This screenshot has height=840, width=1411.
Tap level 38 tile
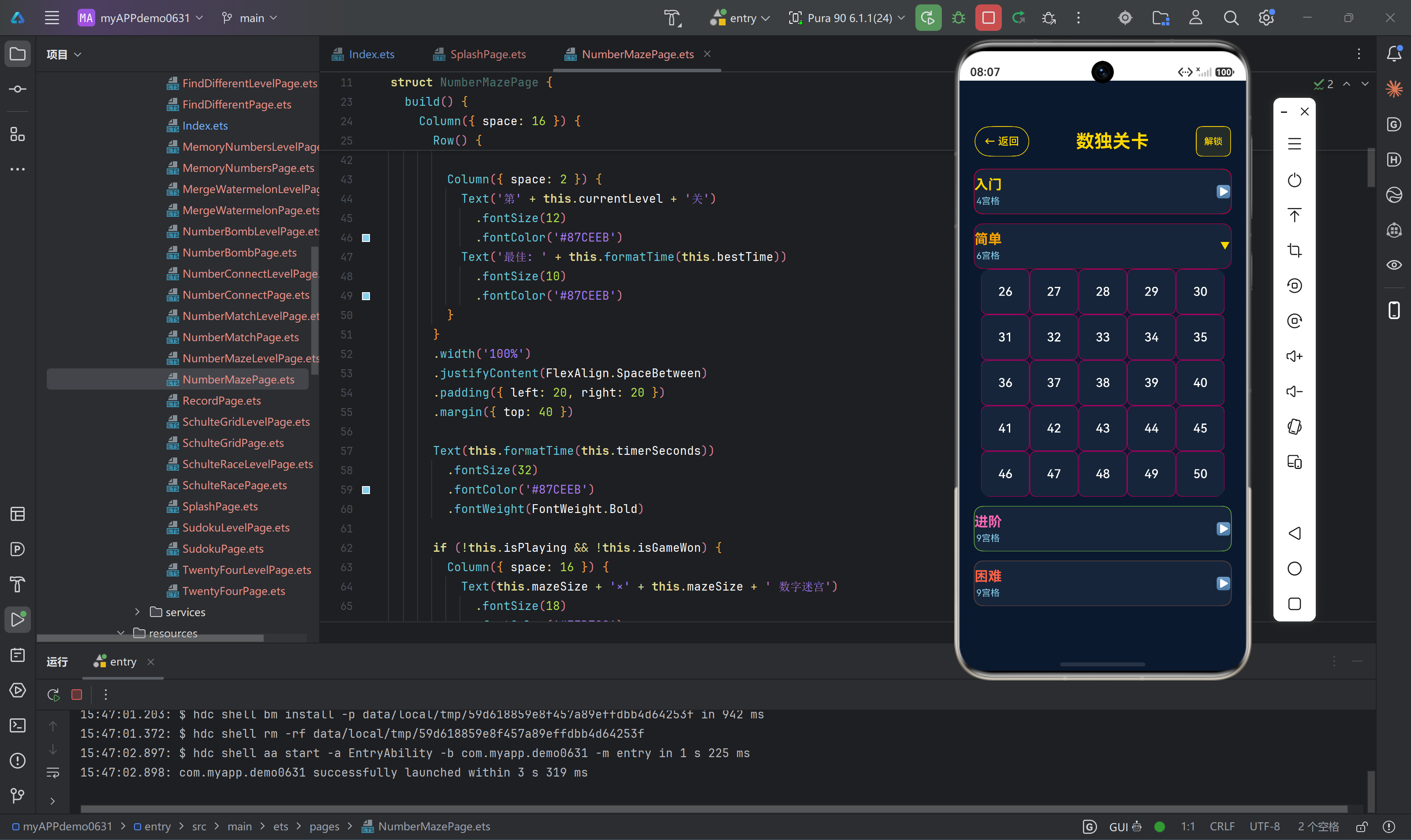1102,383
